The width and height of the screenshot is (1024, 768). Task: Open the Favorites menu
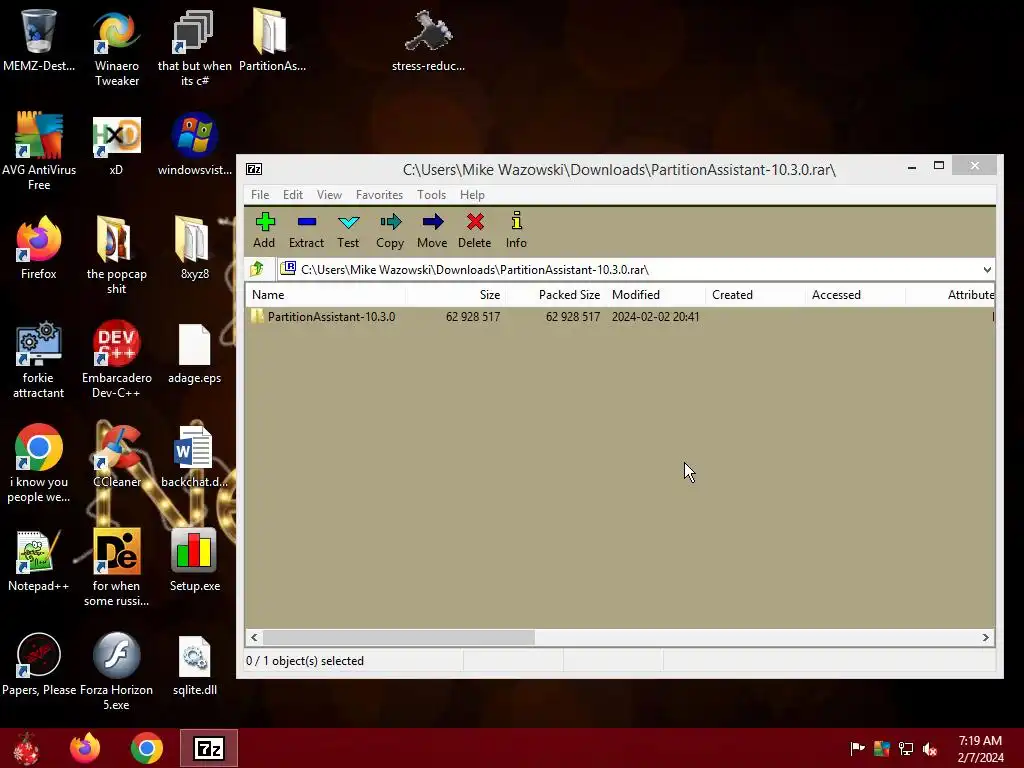(379, 195)
